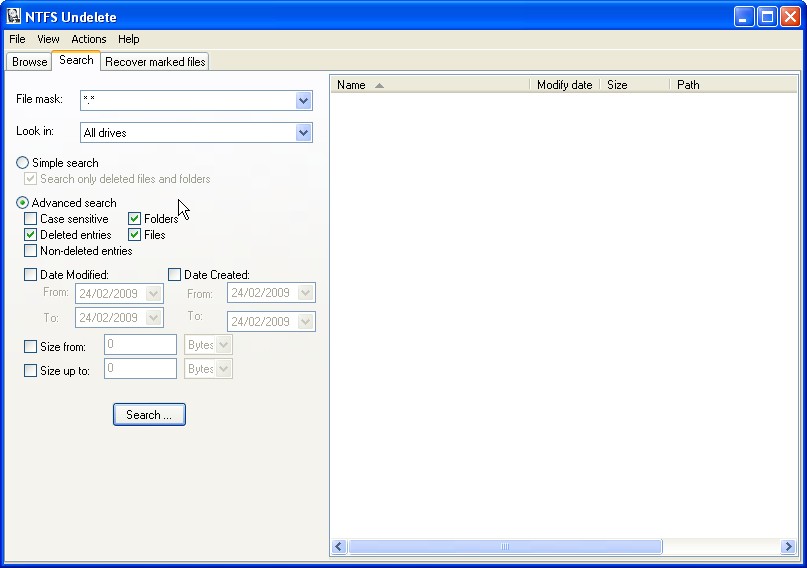Maximize the NTFS Undelete window
The height and width of the screenshot is (568, 807).
(x=767, y=17)
